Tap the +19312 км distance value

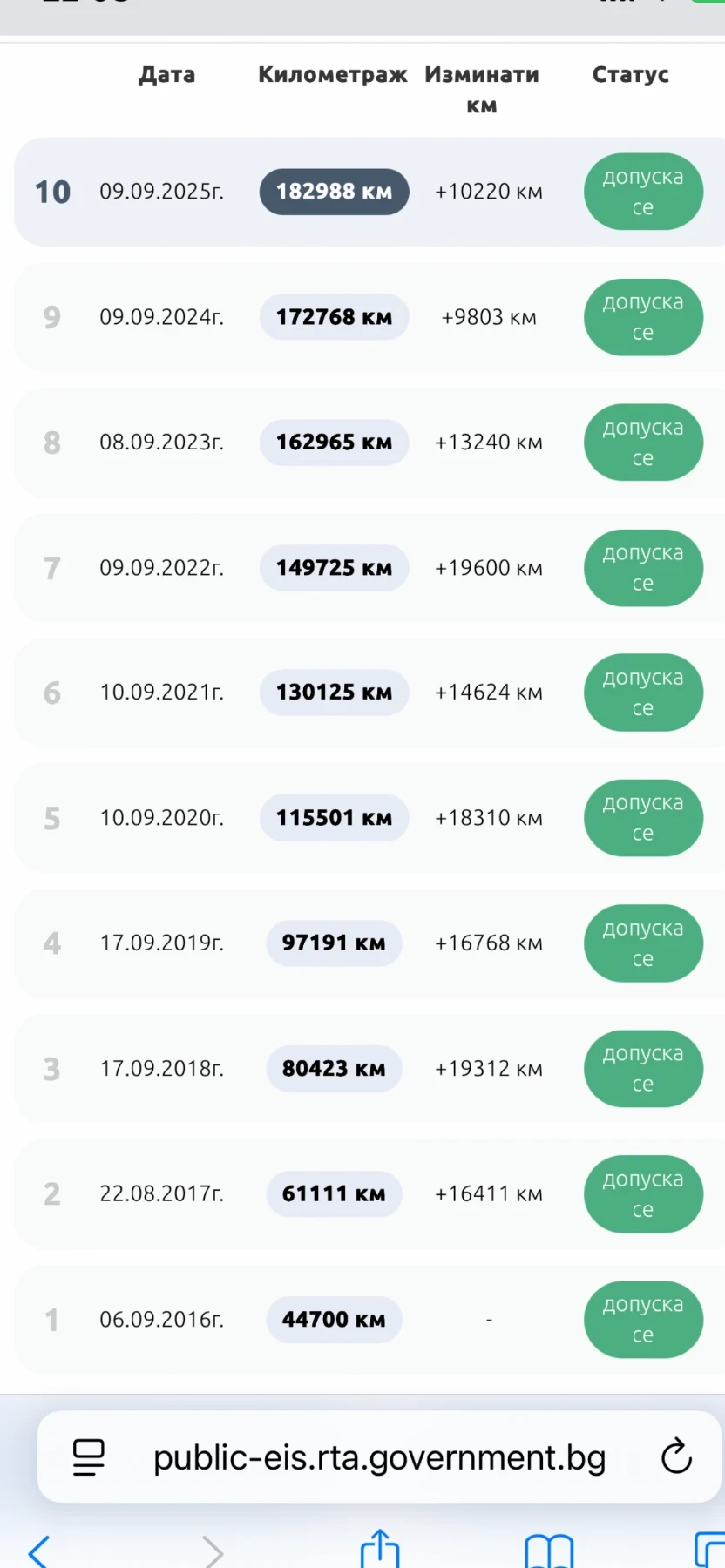pyautogui.click(x=488, y=1069)
